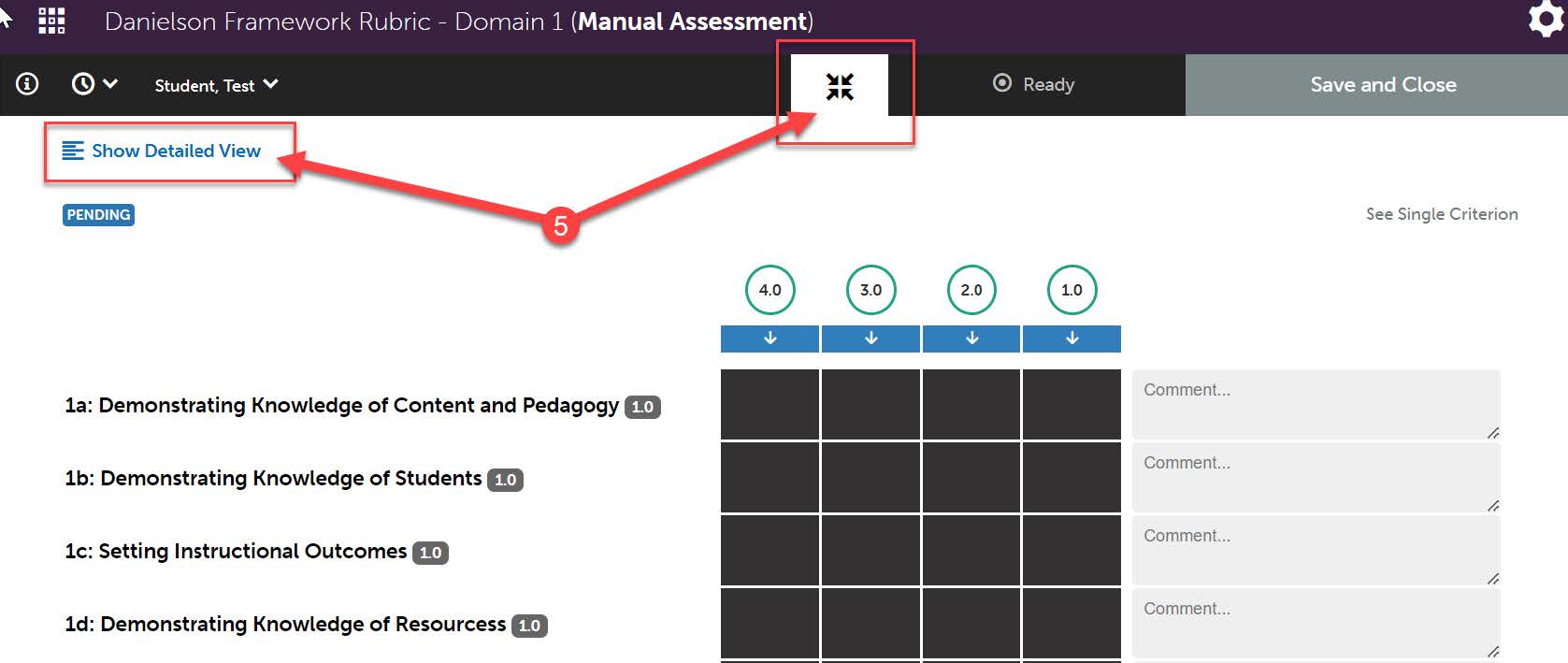Select the 1.0 score circle
The height and width of the screenshot is (663, 1568).
pos(1072,290)
